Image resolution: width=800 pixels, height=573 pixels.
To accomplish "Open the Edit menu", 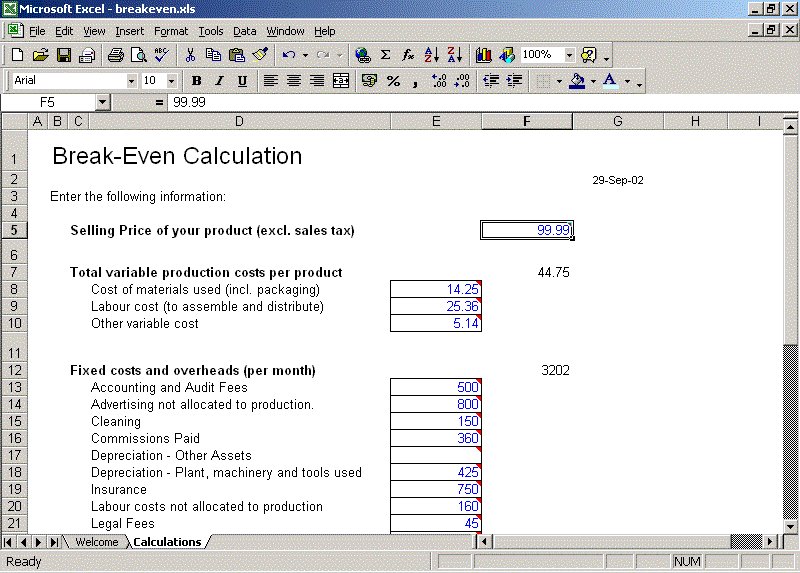I will (64, 31).
